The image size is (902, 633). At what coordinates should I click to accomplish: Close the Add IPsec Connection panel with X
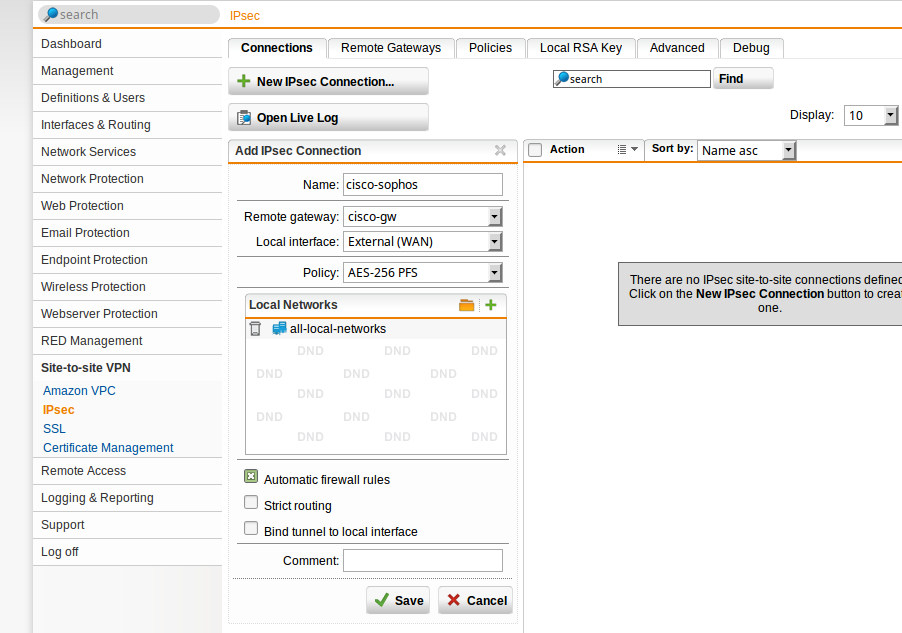(x=500, y=151)
